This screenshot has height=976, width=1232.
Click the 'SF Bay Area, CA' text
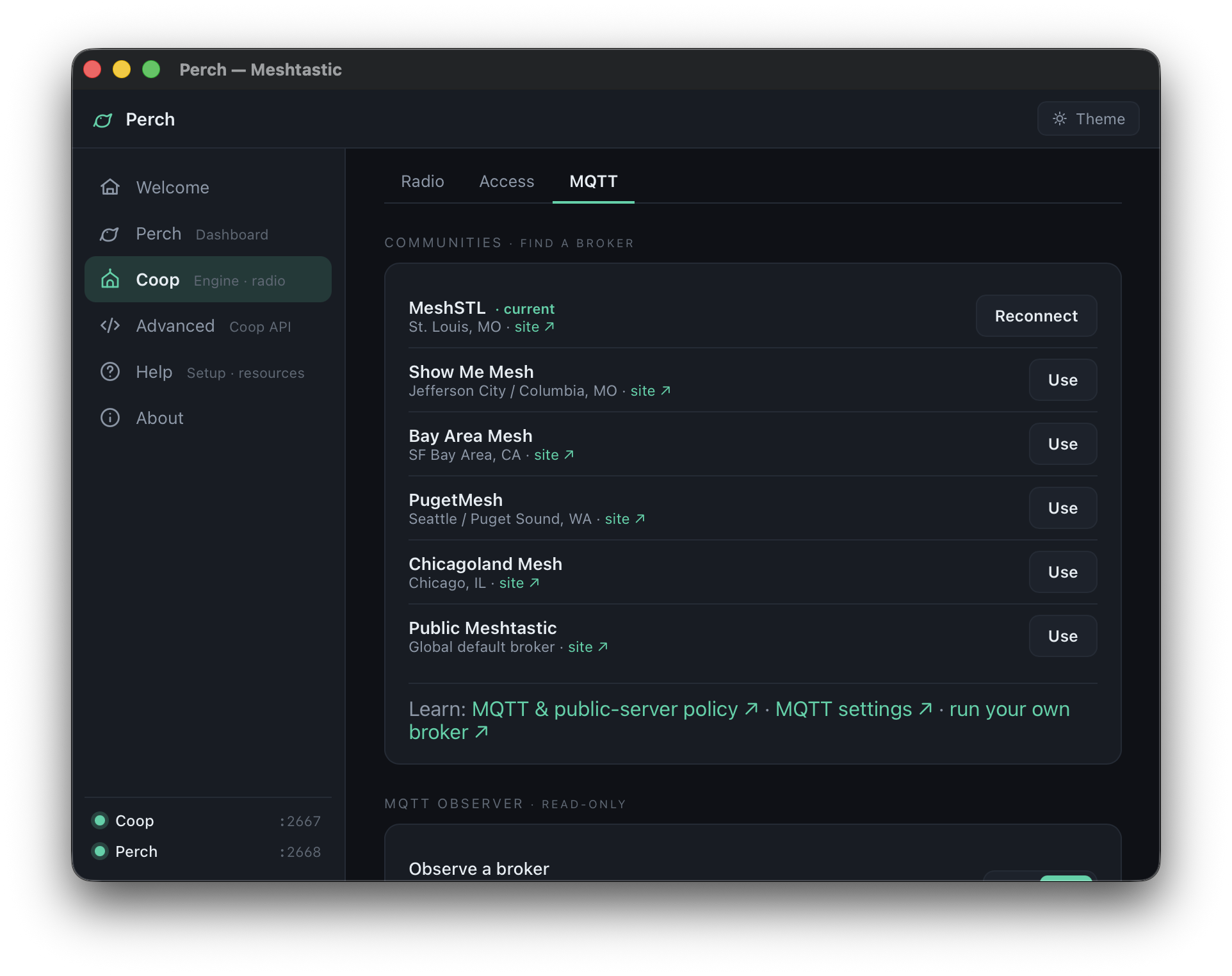[465, 455]
